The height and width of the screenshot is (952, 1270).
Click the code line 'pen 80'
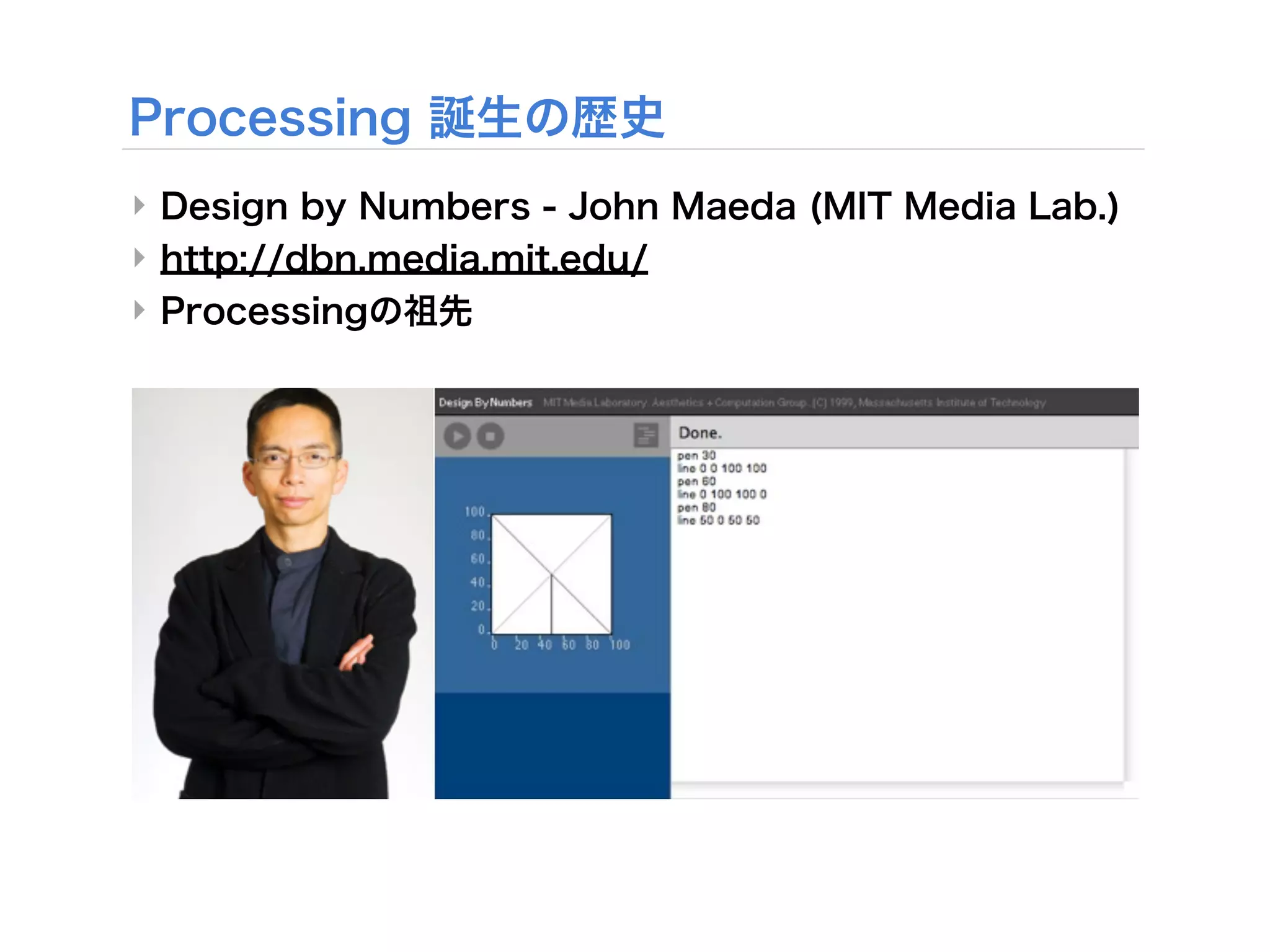point(696,508)
